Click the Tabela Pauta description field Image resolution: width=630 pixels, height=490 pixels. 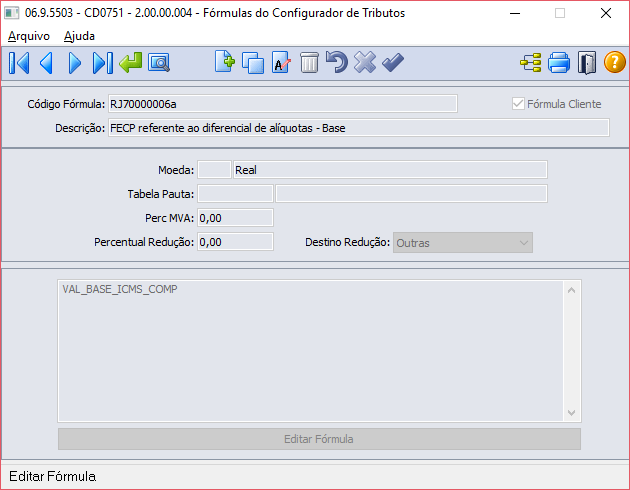411,194
